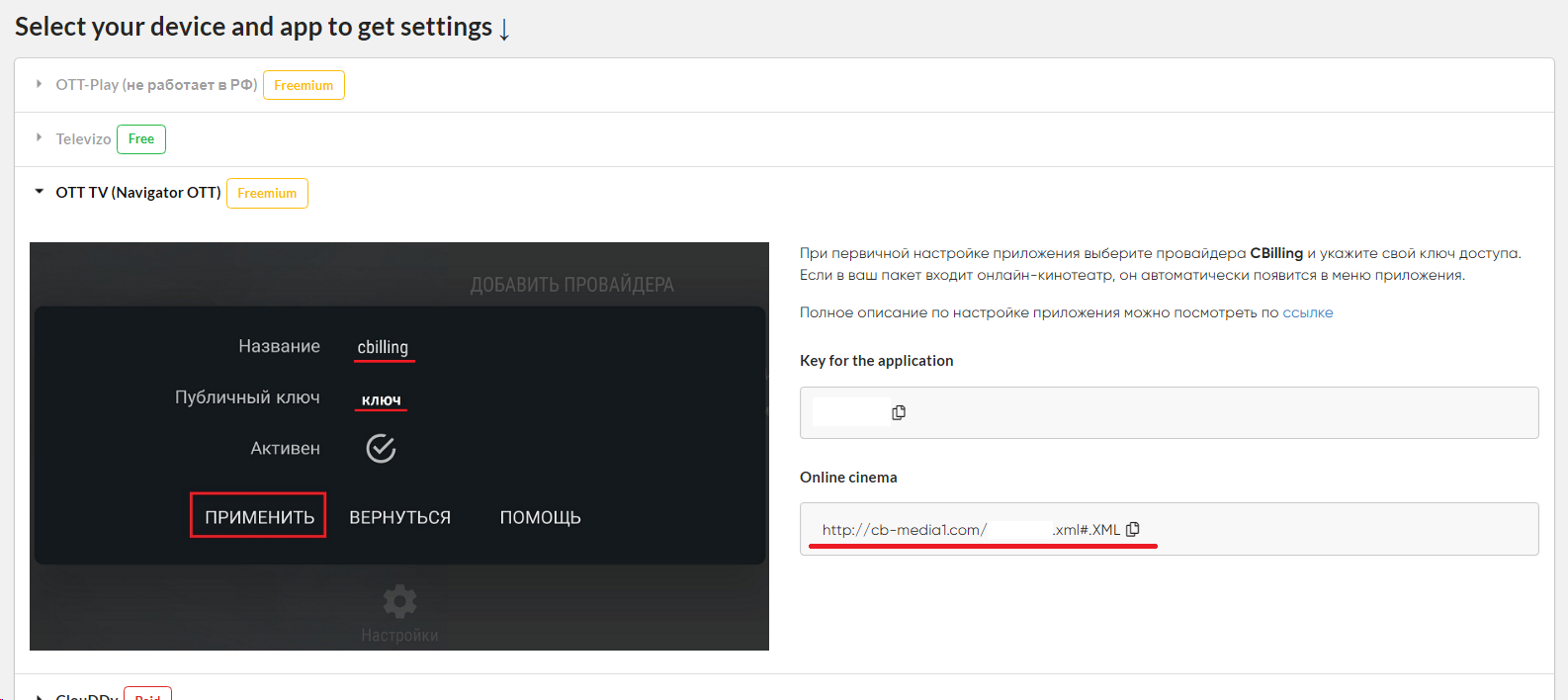Click ПОМОЩЬ in the preview image
The image size is (1568, 700).
pyautogui.click(x=540, y=517)
